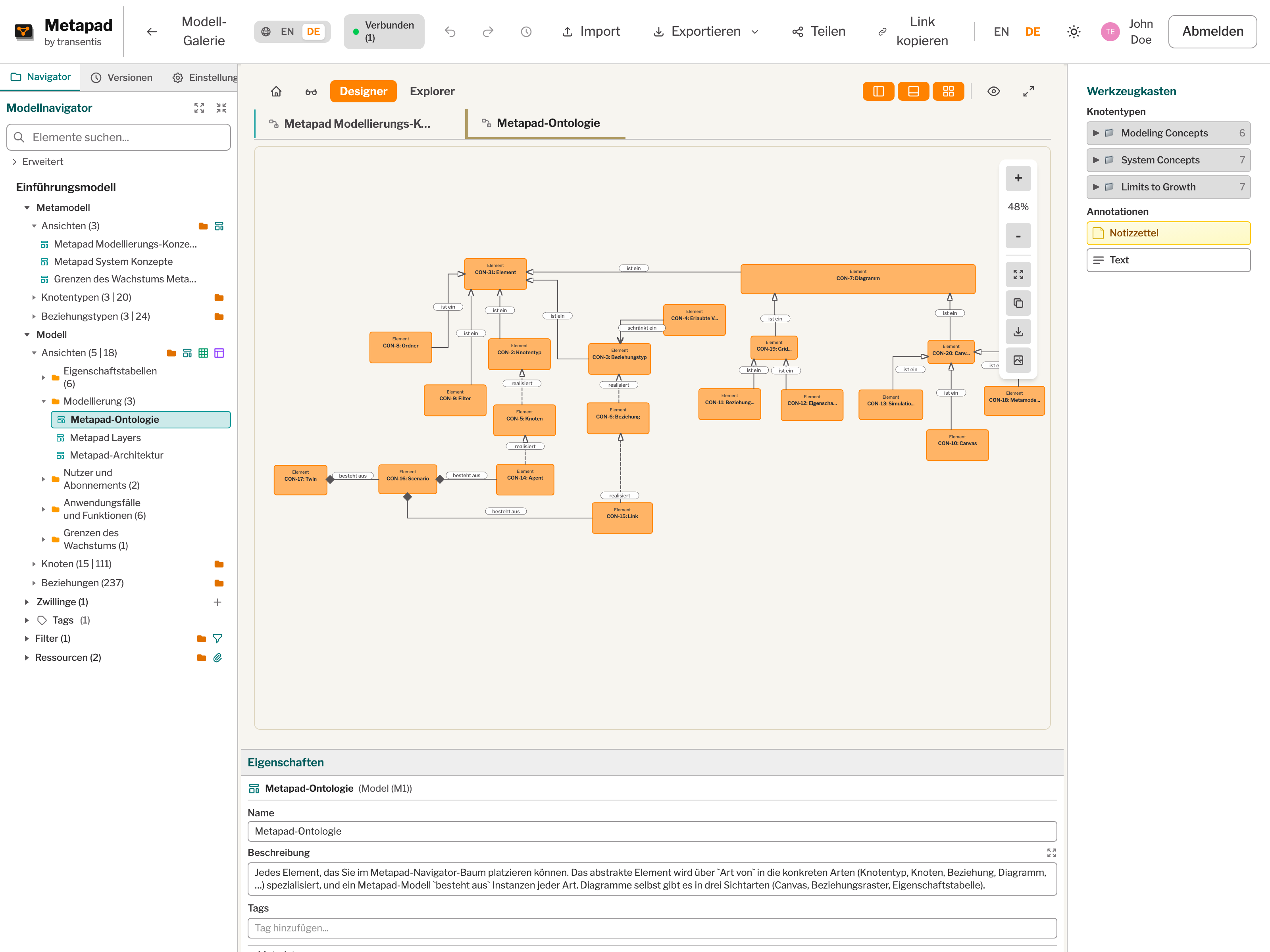1270x952 pixels.
Task: Expand the Eigenschaftstabellen (6) folder
Action: tap(44, 378)
